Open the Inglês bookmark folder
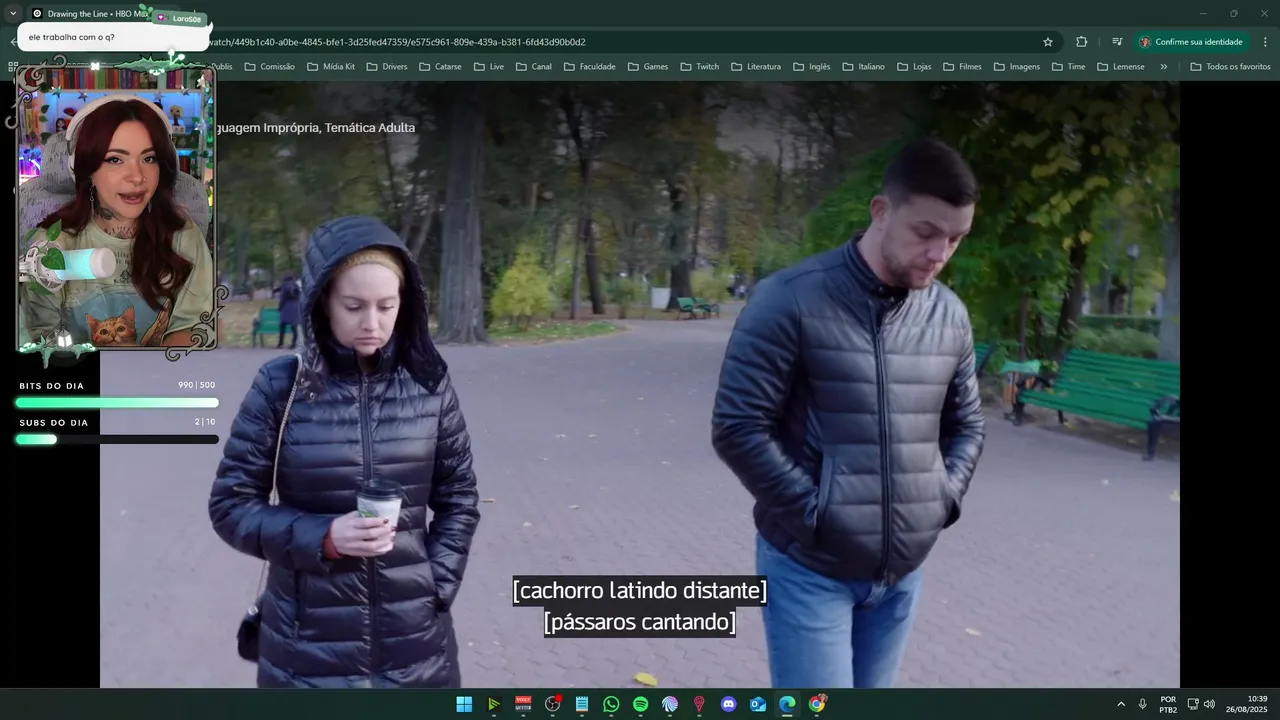This screenshot has height=720, width=1280. 811,67
